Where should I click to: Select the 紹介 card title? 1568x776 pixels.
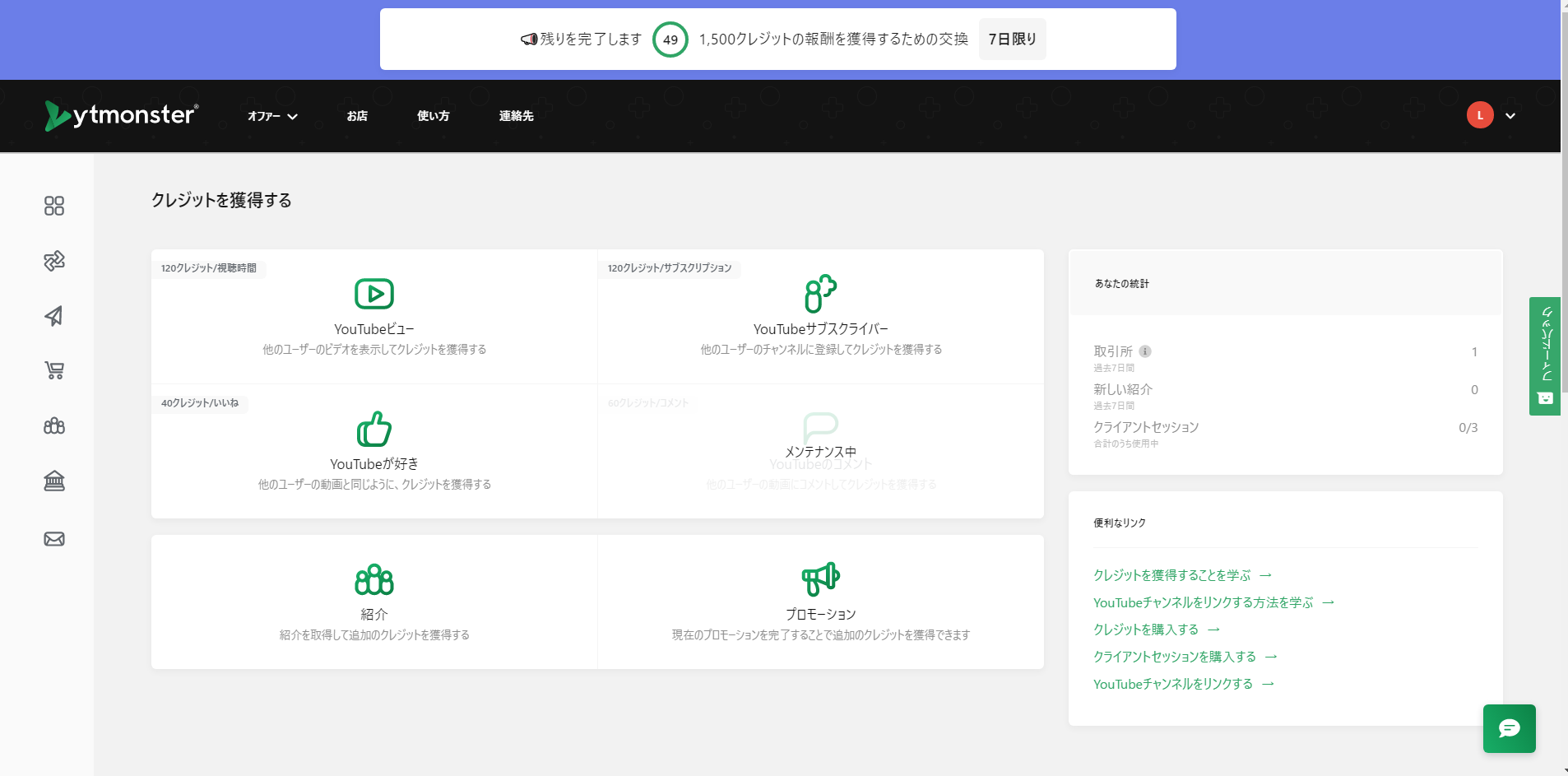tap(374, 615)
